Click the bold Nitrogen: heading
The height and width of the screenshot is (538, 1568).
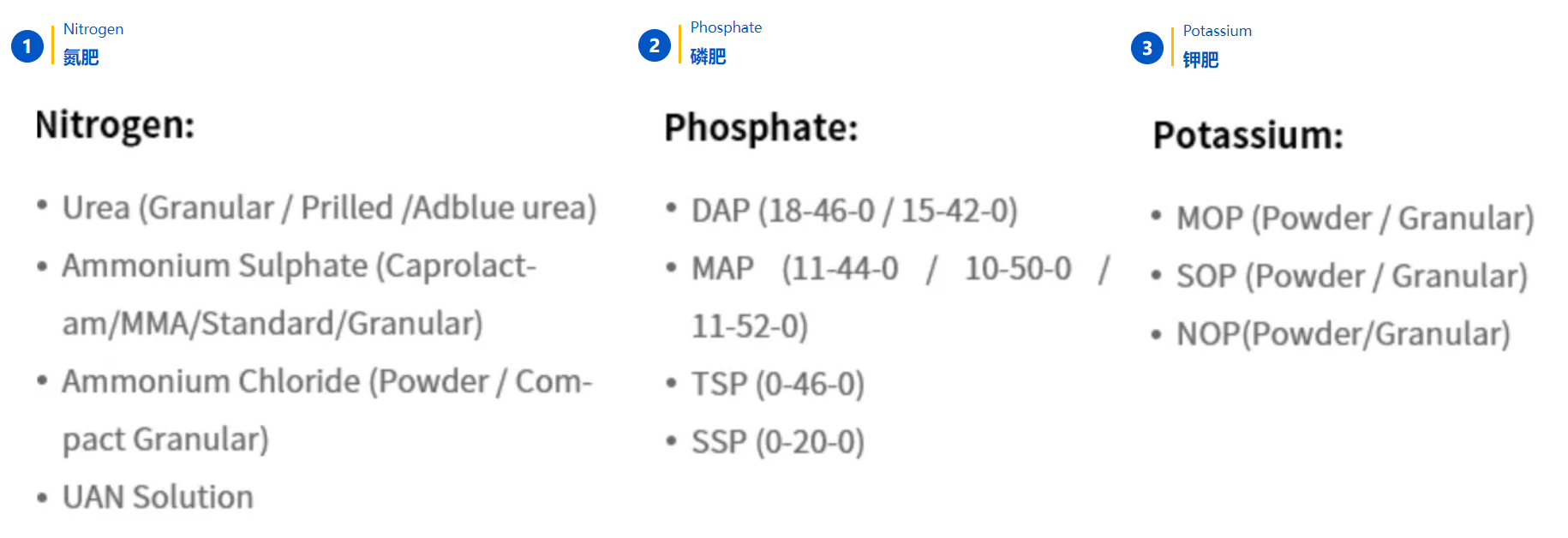click(x=115, y=125)
